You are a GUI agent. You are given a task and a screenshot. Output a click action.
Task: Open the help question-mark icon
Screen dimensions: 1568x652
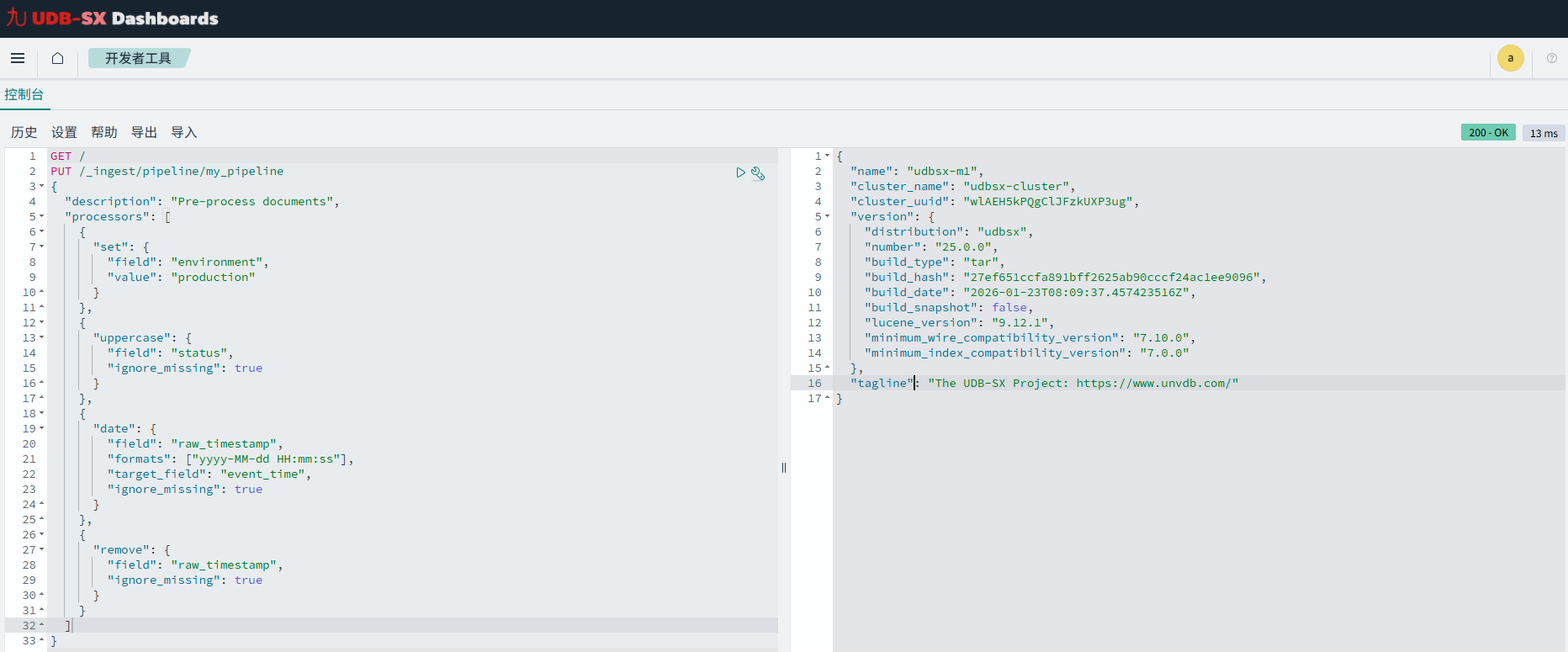point(1552,58)
